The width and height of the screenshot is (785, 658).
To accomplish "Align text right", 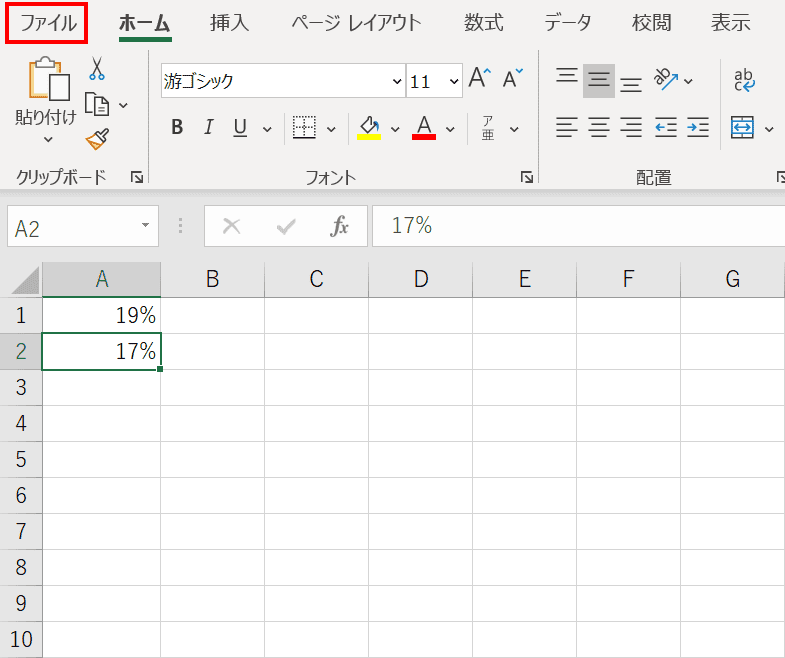I will pyautogui.click(x=631, y=127).
